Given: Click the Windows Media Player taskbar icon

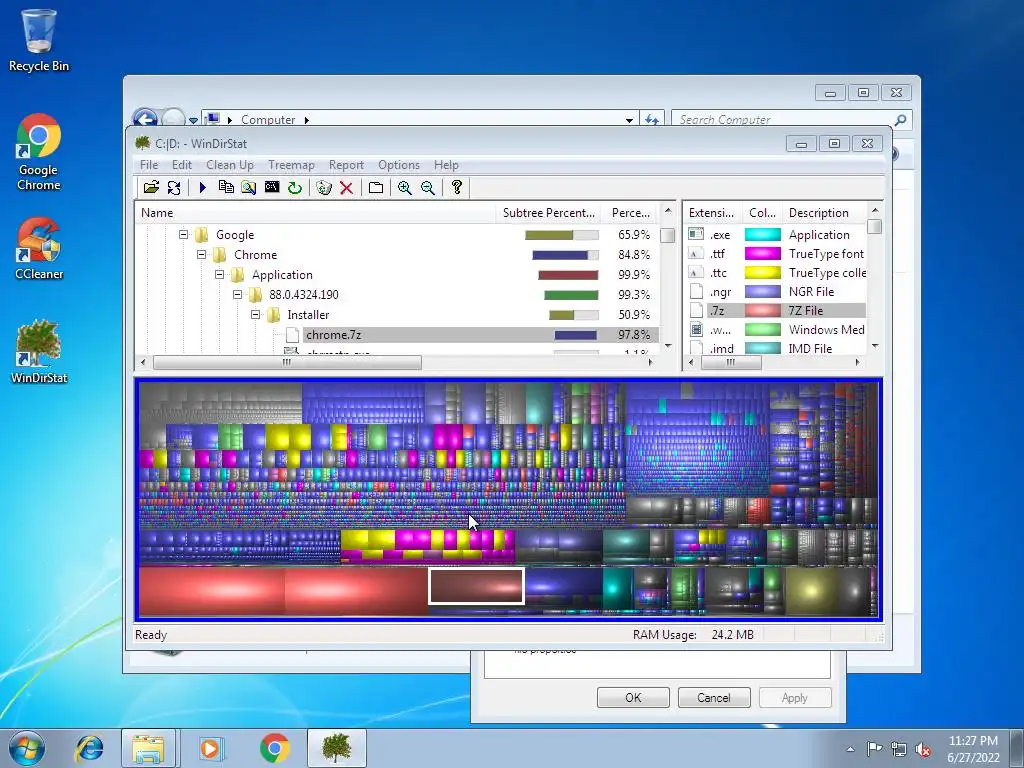Looking at the screenshot, I should pos(210,748).
